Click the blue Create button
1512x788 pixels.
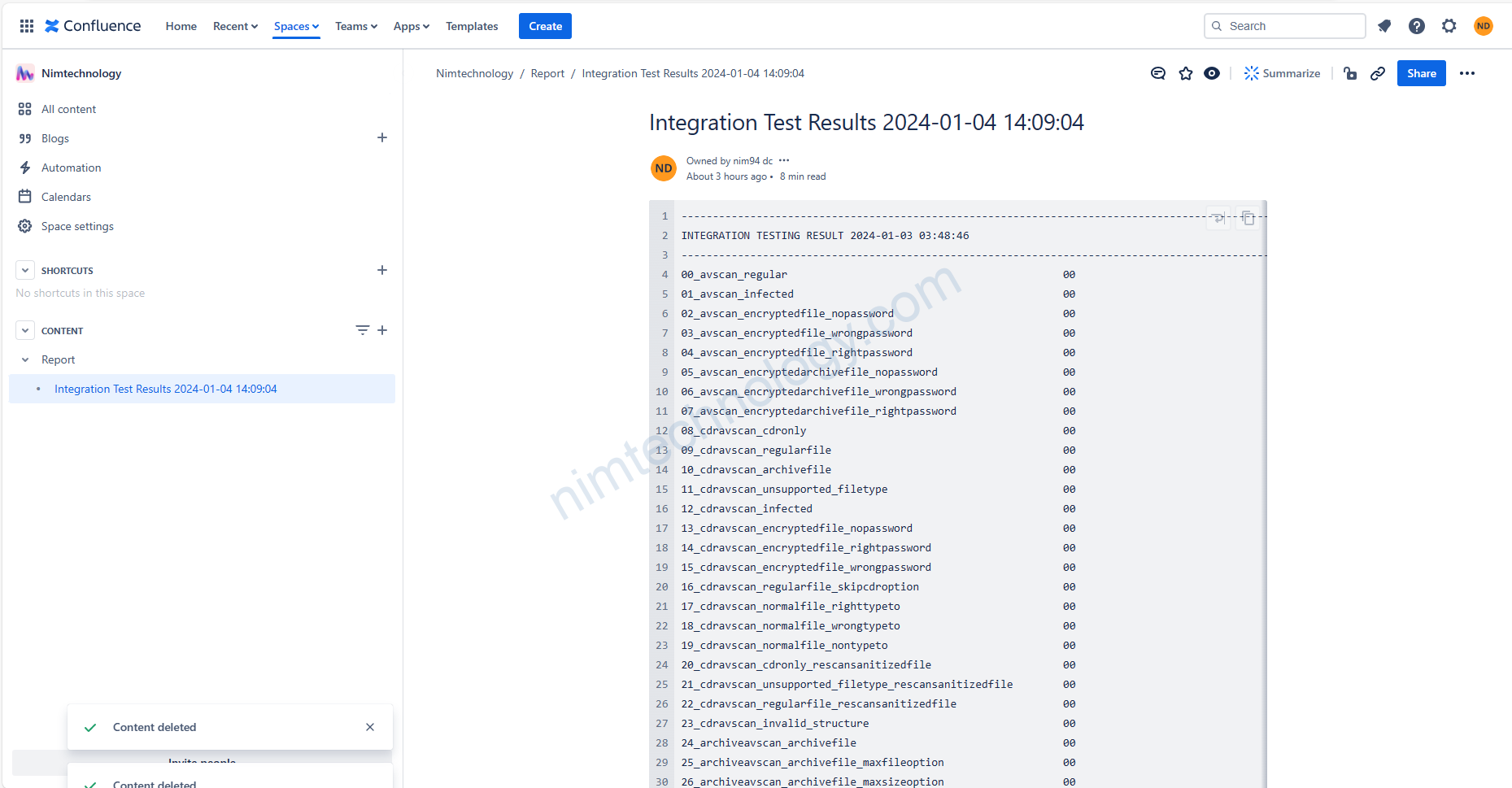545,26
